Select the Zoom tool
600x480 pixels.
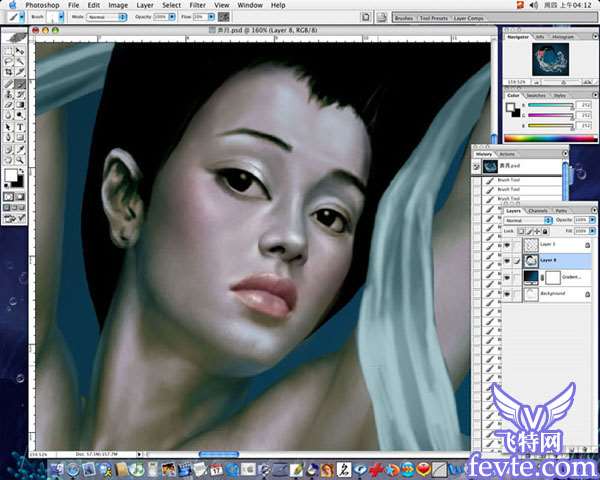point(20,160)
